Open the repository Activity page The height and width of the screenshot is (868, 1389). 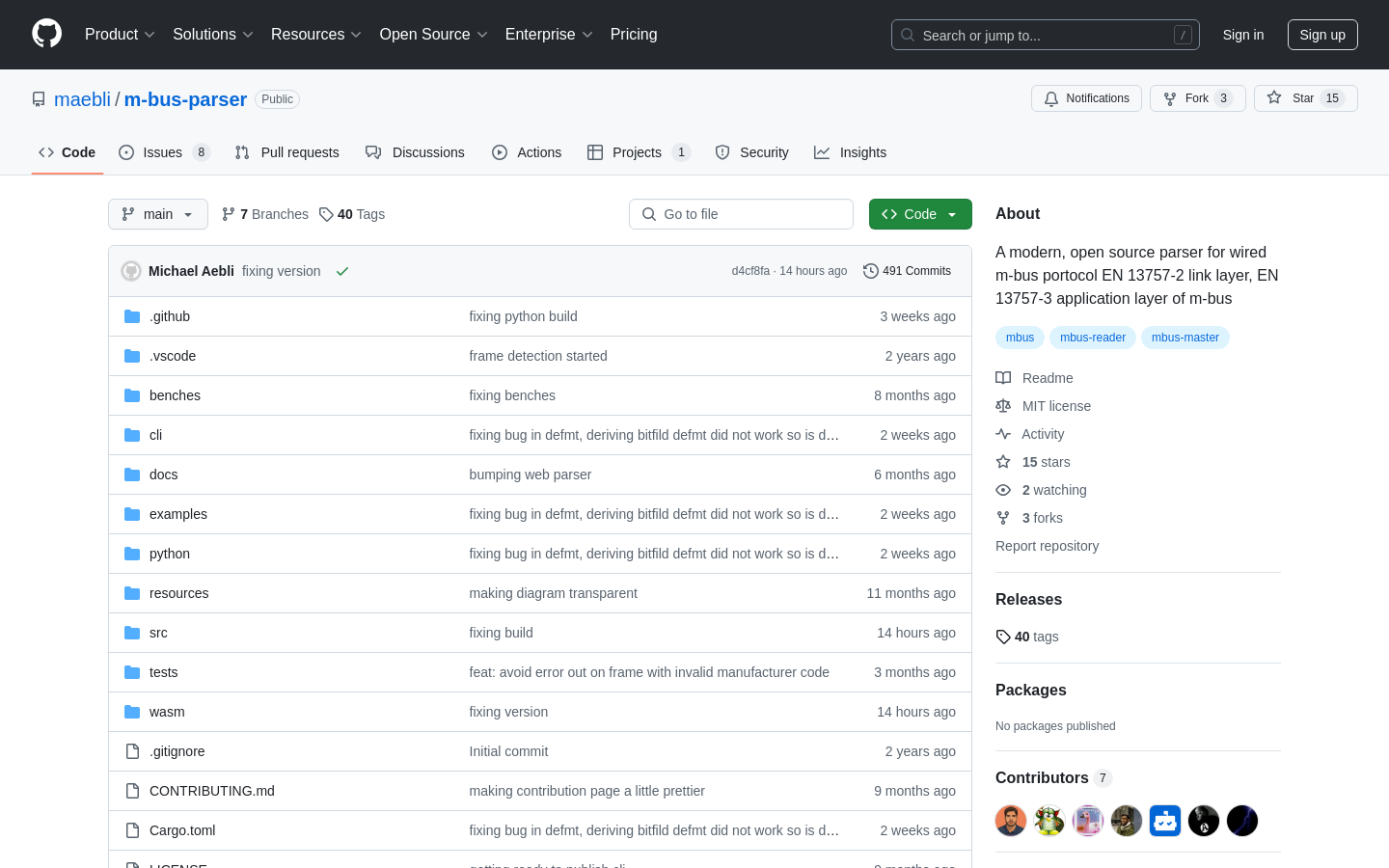pyautogui.click(x=1030, y=434)
